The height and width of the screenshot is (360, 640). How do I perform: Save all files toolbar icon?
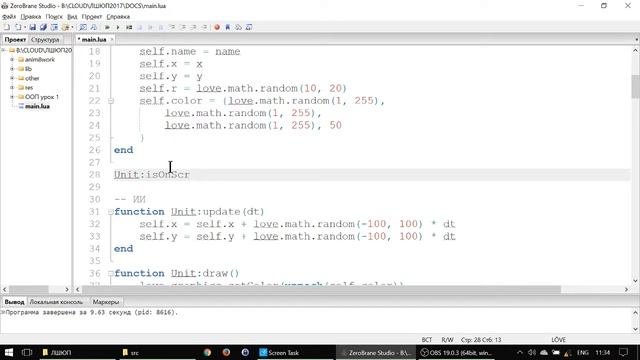(x=43, y=27)
